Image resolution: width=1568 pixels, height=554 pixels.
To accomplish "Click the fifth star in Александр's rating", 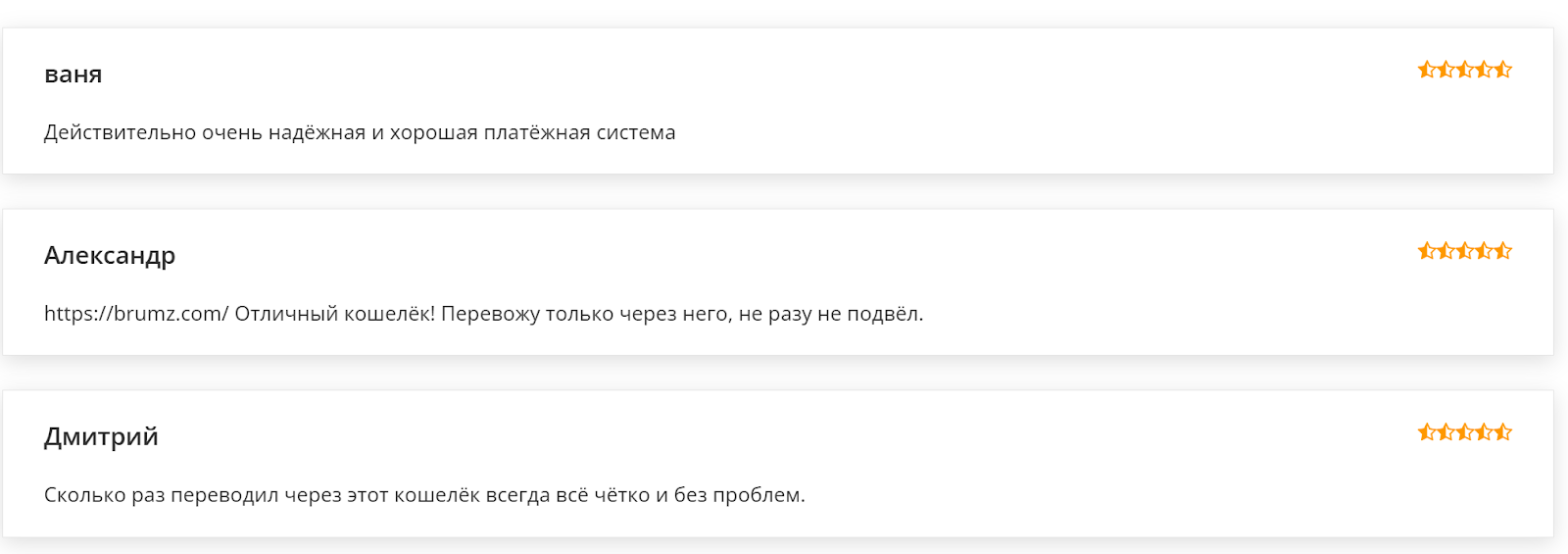I will 1503,251.
